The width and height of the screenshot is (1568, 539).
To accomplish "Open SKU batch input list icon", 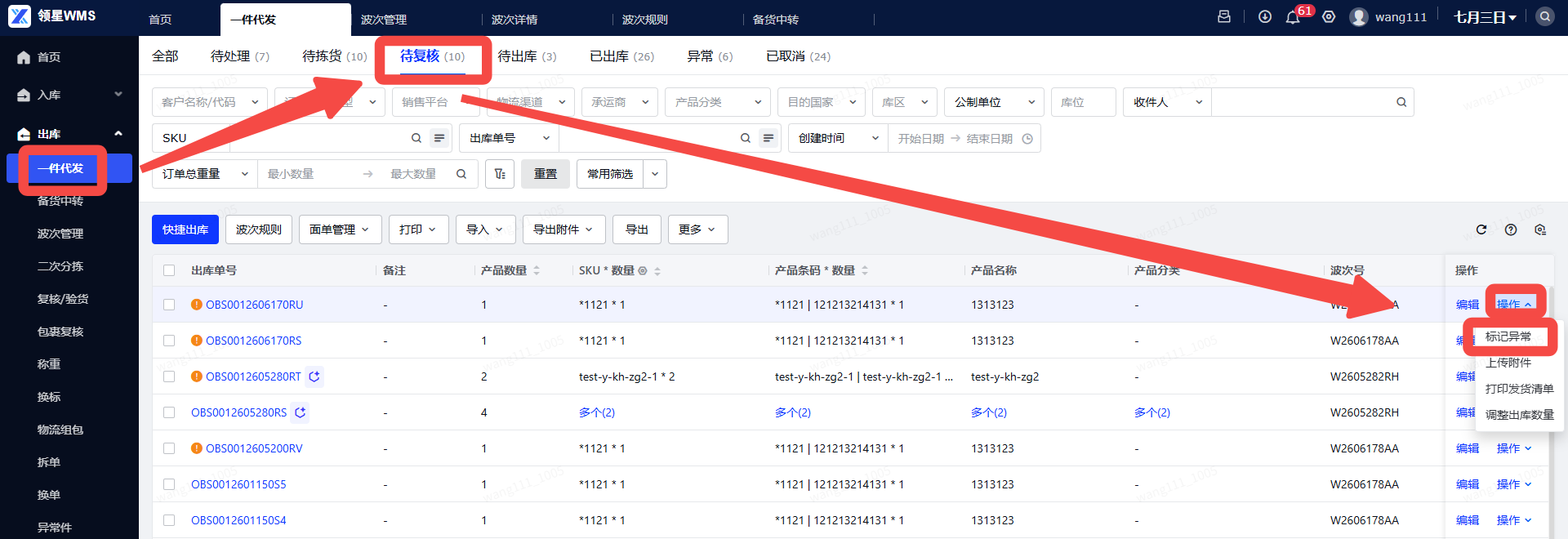I will (x=439, y=138).
